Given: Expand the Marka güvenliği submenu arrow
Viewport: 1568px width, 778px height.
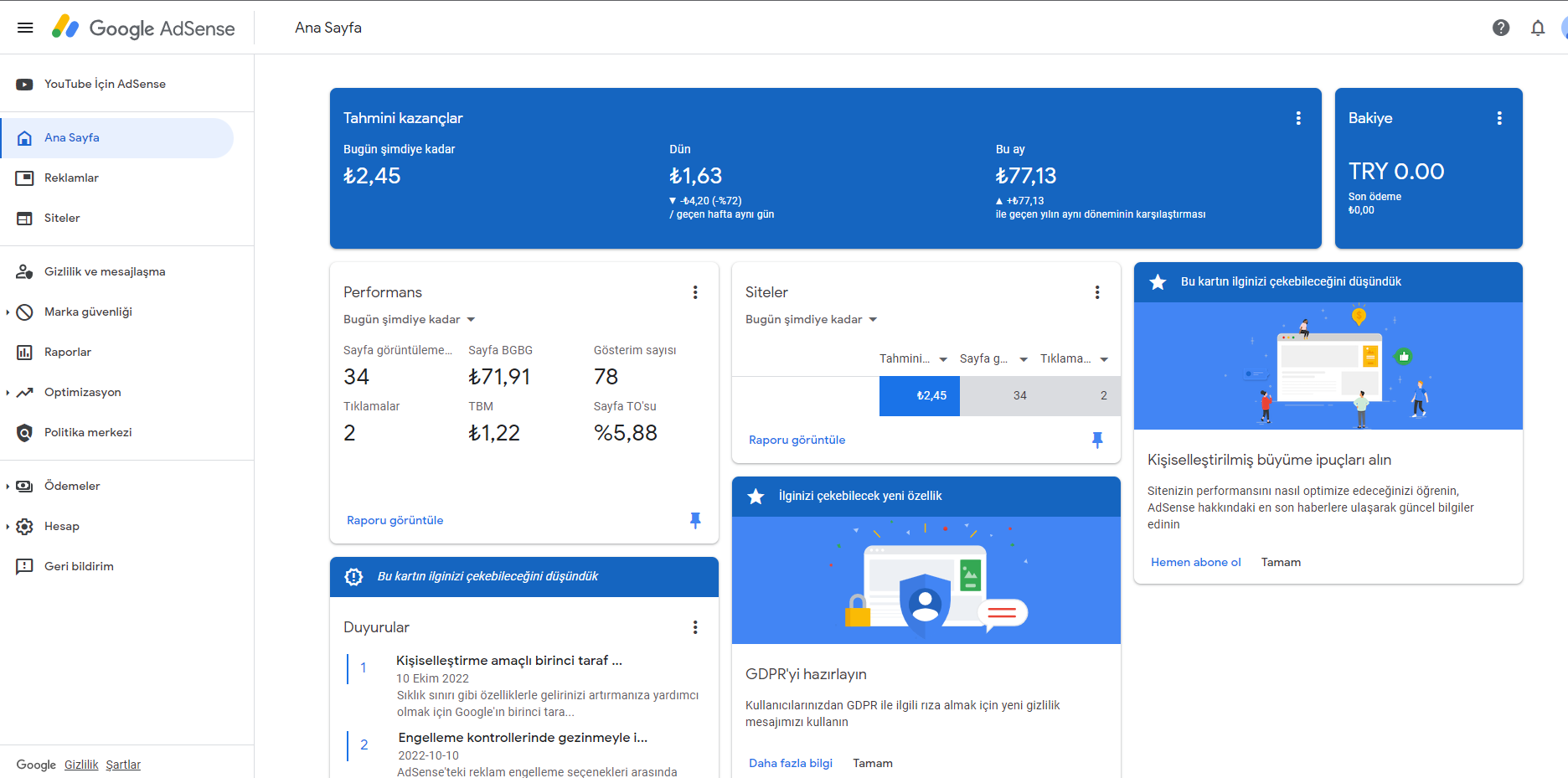Looking at the screenshot, I should pyautogui.click(x=8, y=312).
